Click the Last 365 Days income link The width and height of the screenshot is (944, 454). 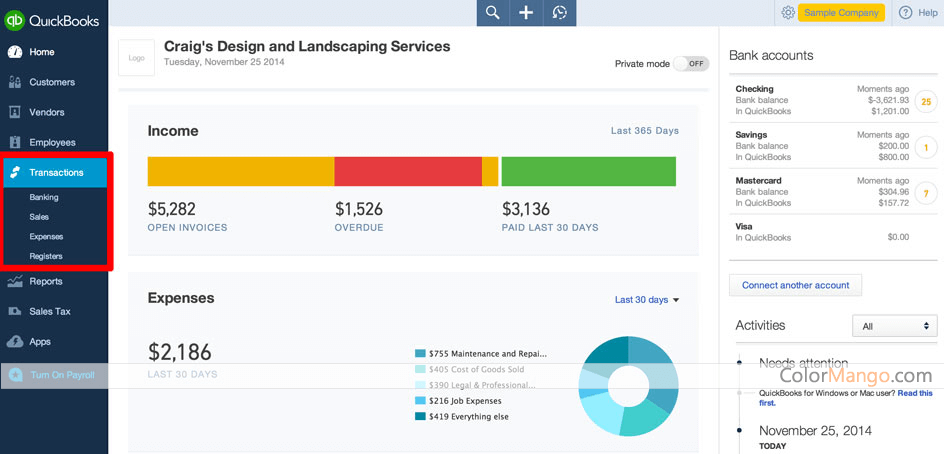click(x=645, y=131)
